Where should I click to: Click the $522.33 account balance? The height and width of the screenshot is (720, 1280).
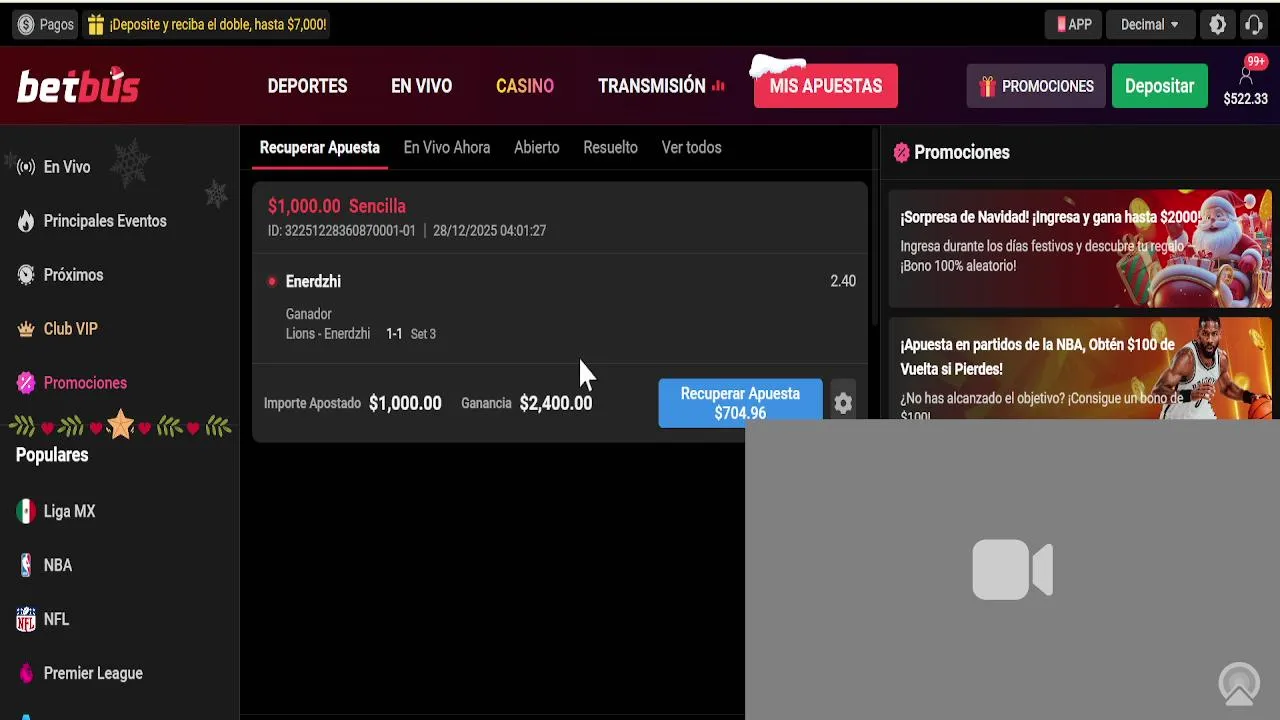coord(1246,99)
